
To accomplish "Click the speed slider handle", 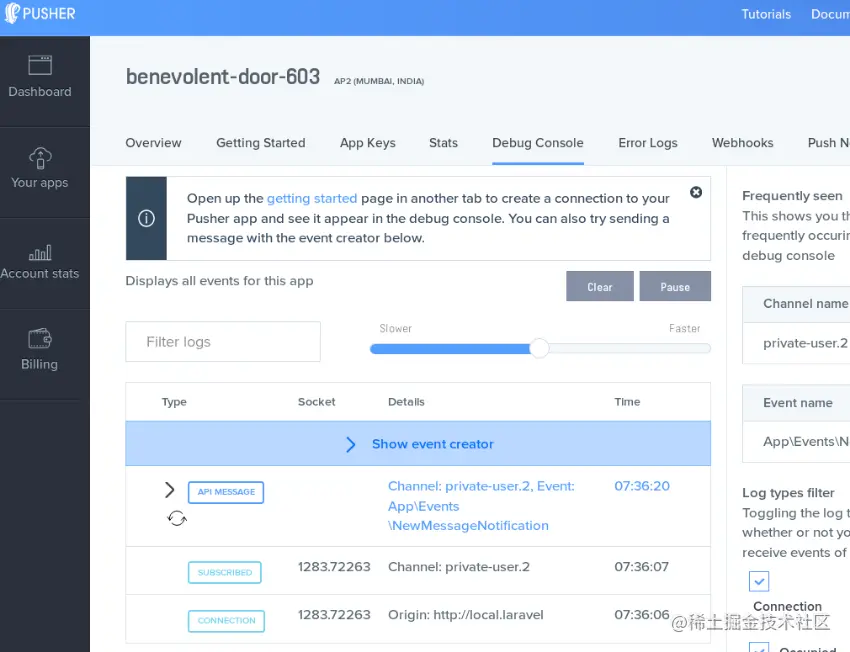I will pos(539,348).
